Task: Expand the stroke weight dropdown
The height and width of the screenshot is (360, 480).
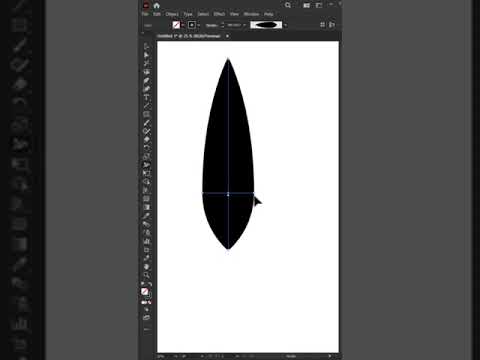Action: pyautogui.click(x=244, y=25)
